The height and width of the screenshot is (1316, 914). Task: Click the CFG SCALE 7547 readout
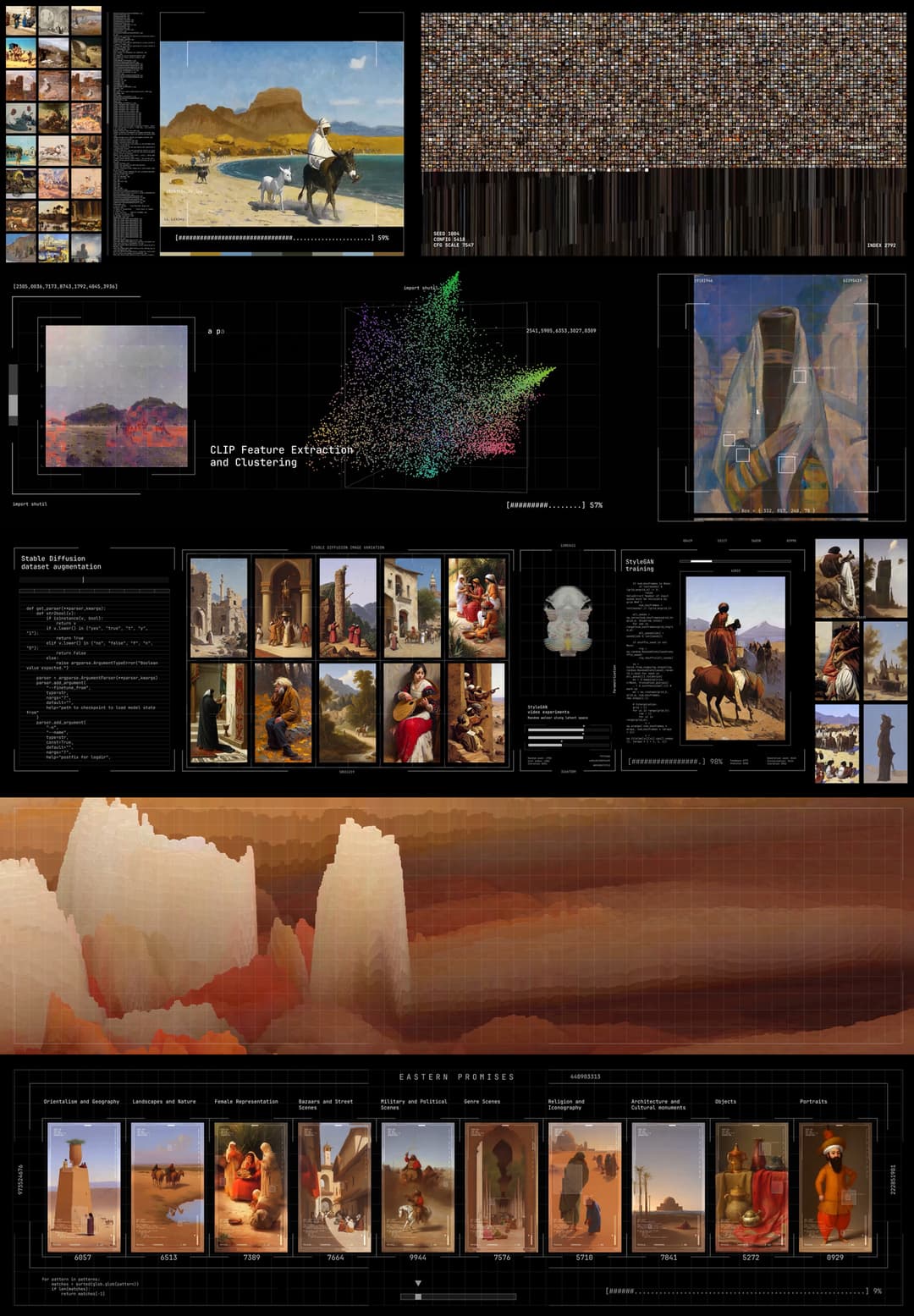coord(454,245)
